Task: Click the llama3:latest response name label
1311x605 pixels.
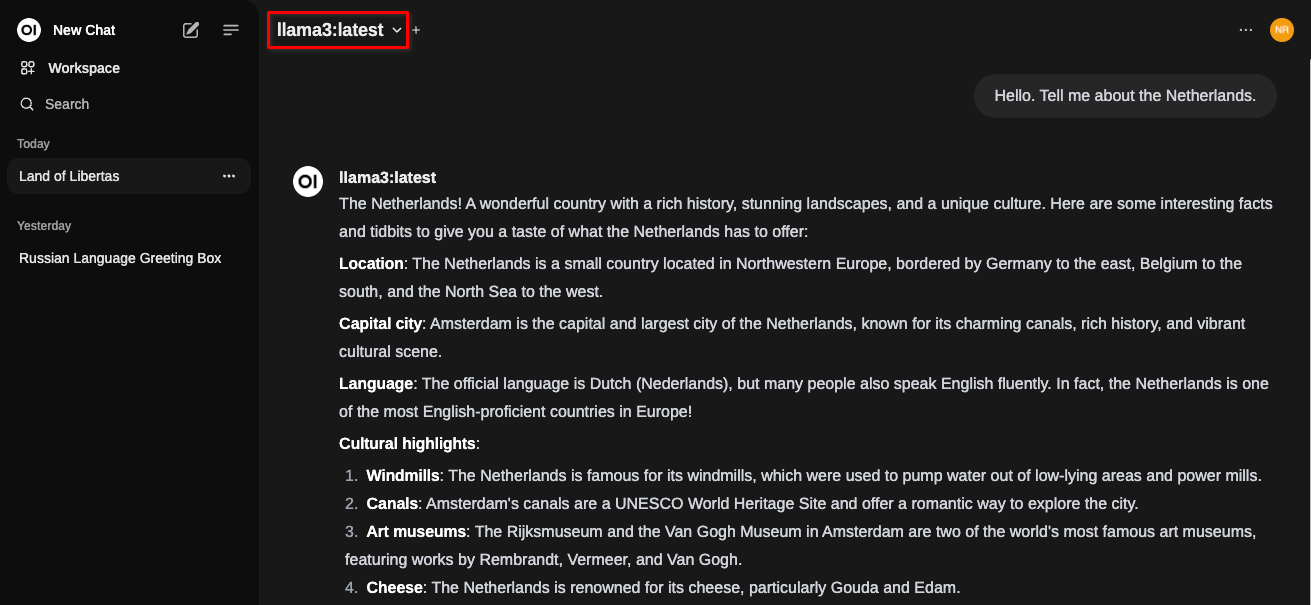Action: [388, 178]
